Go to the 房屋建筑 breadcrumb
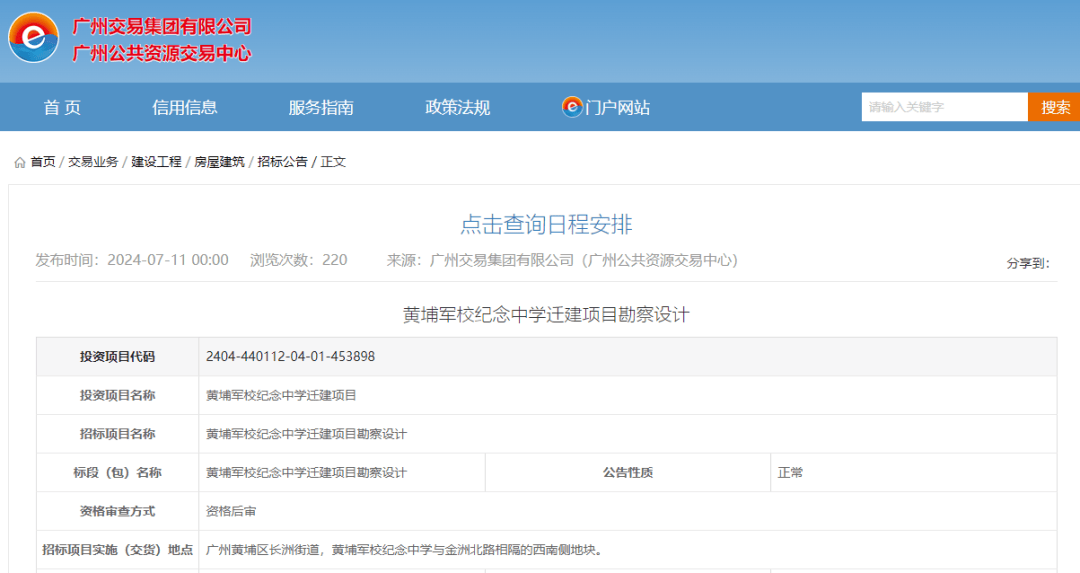This screenshot has width=1080, height=573. pyautogui.click(x=219, y=162)
